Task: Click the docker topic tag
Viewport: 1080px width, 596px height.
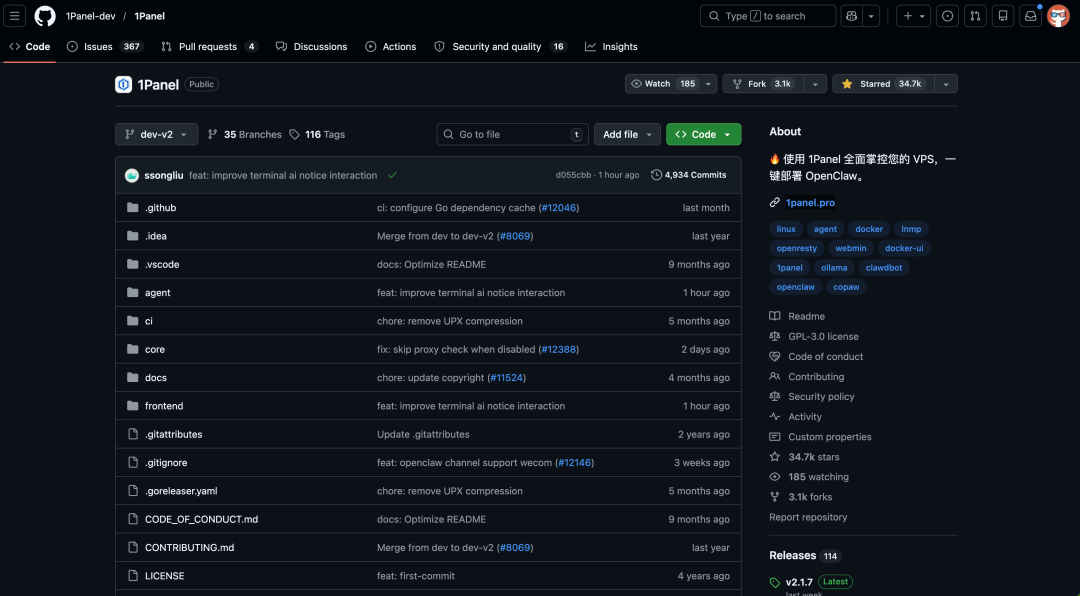Action: pyautogui.click(x=869, y=229)
